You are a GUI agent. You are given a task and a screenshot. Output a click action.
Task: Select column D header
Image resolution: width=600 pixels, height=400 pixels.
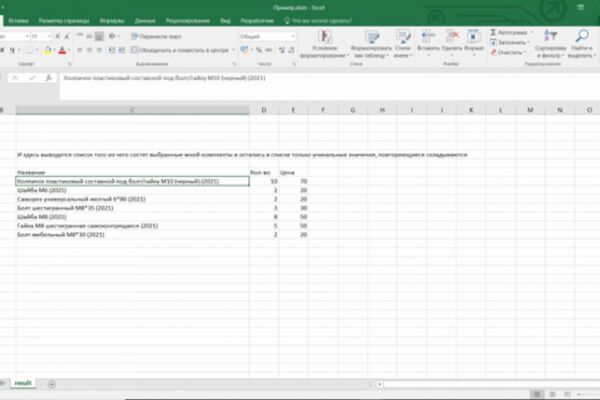coord(264,110)
